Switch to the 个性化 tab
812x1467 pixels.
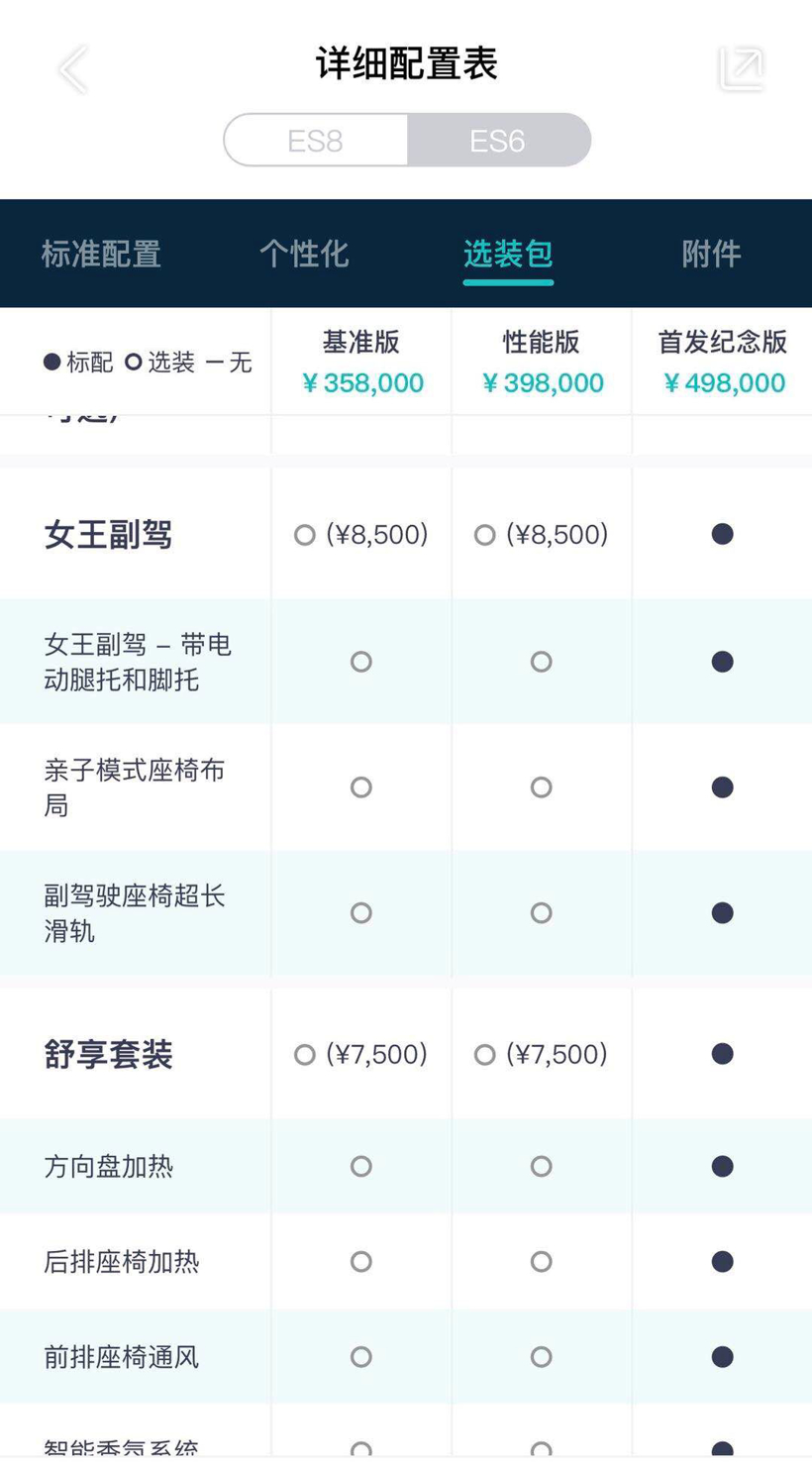304,255
